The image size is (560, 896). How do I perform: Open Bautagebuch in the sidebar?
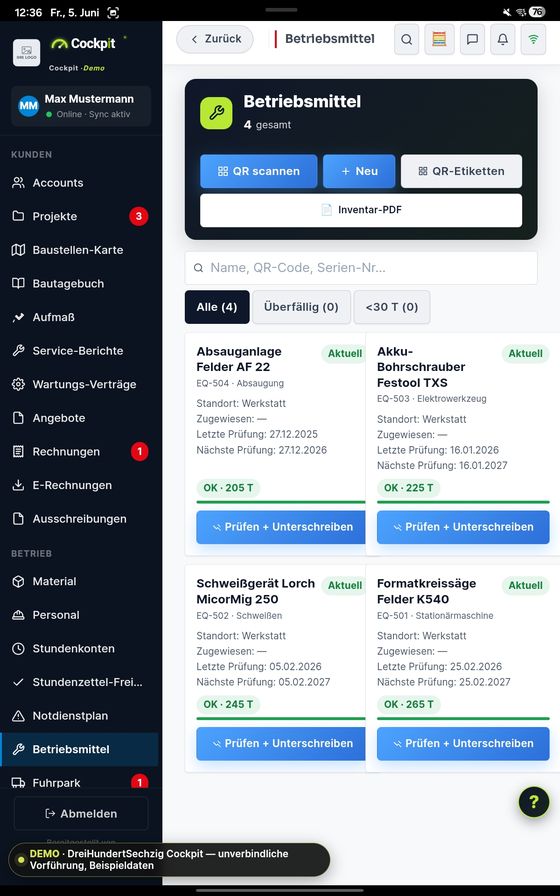coord(79,284)
